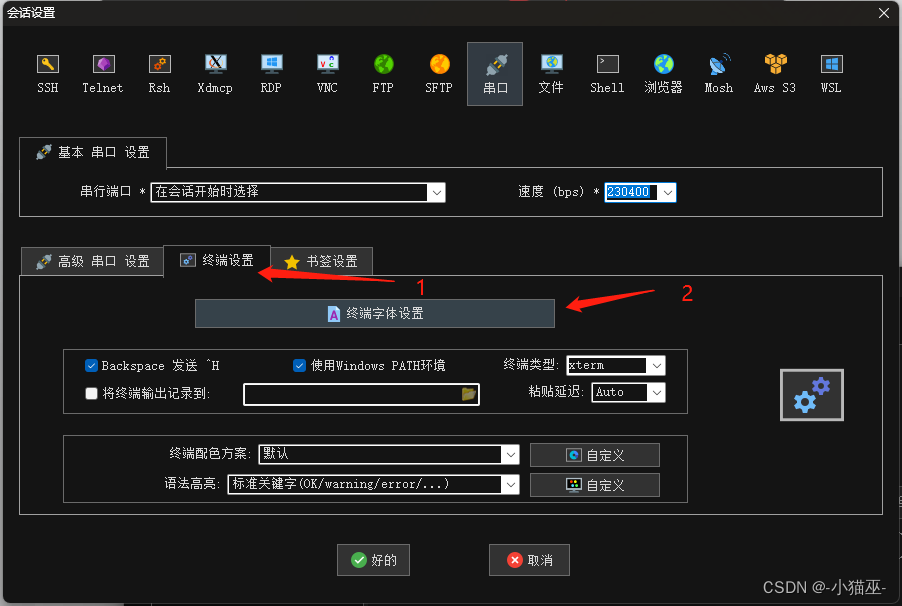This screenshot has width=902, height=606.
Task: Select the Xdmcp session type
Action: point(215,74)
